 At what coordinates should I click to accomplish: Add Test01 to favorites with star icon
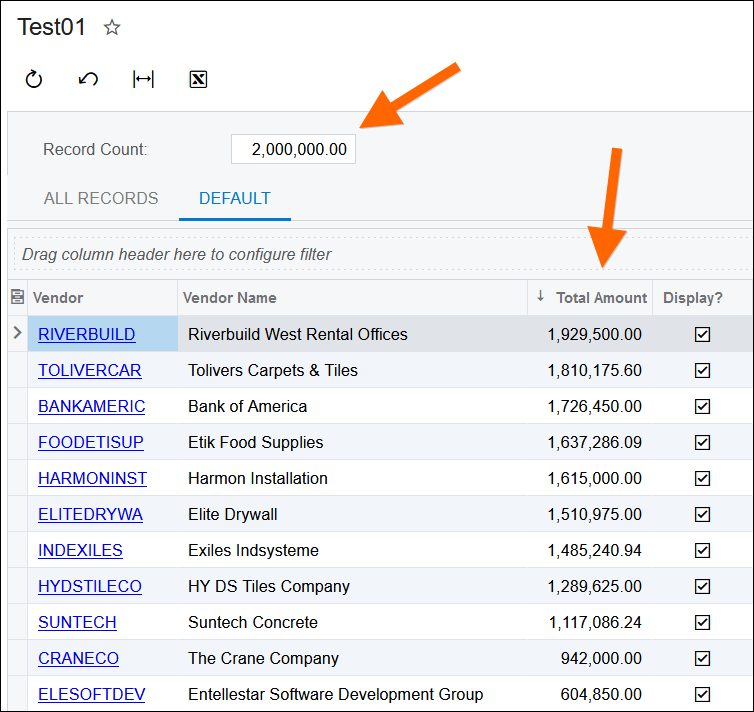point(112,28)
